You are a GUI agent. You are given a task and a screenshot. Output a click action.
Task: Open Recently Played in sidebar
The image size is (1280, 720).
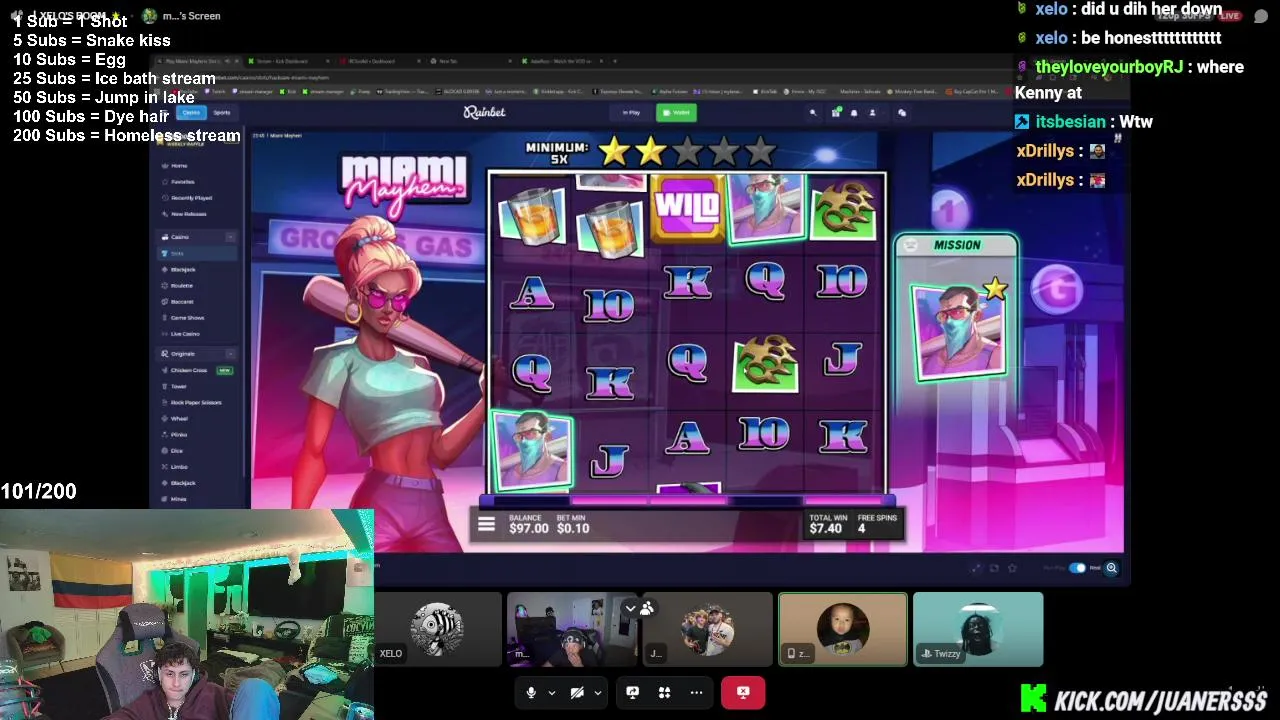pos(191,197)
